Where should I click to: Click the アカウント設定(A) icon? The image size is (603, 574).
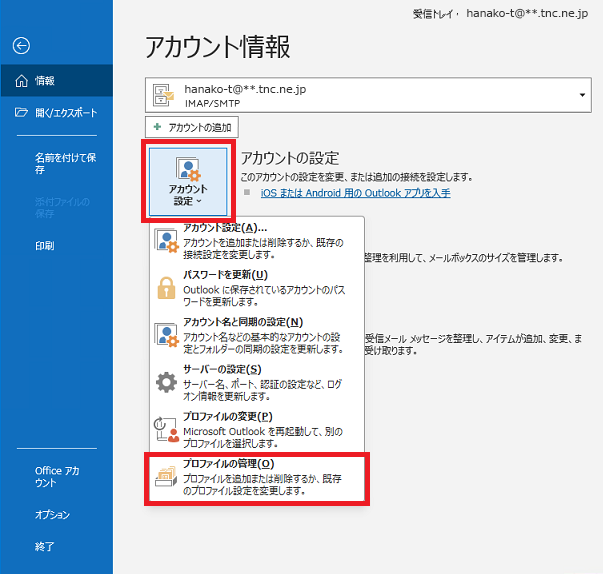point(165,240)
